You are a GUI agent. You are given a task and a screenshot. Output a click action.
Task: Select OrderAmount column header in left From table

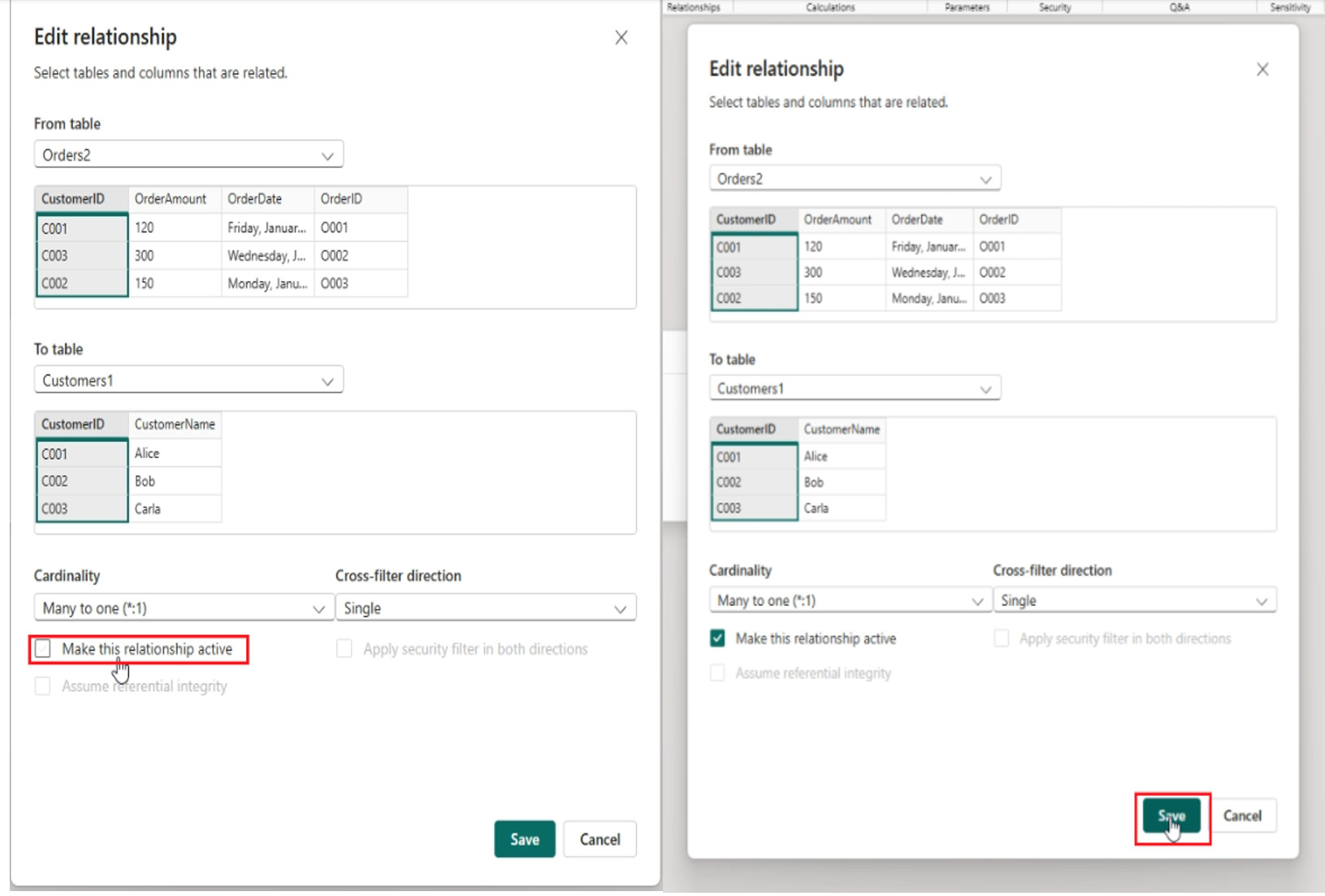tap(171, 199)
